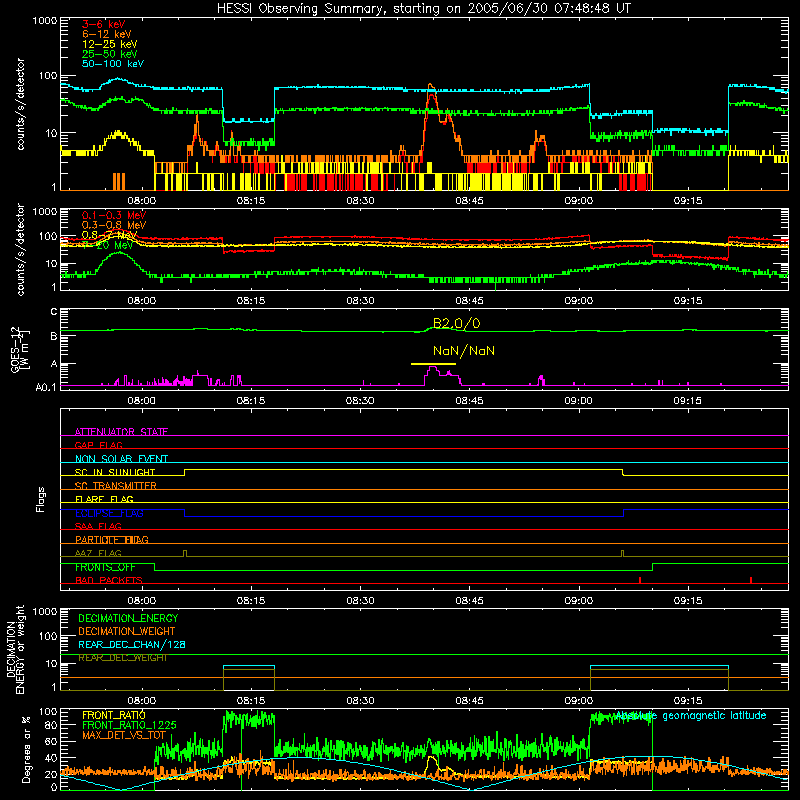Click the REAR_DEC_CHAN/128 legend label
The image size is (800, 800).
pyautogui.click(x=132, y=645)
